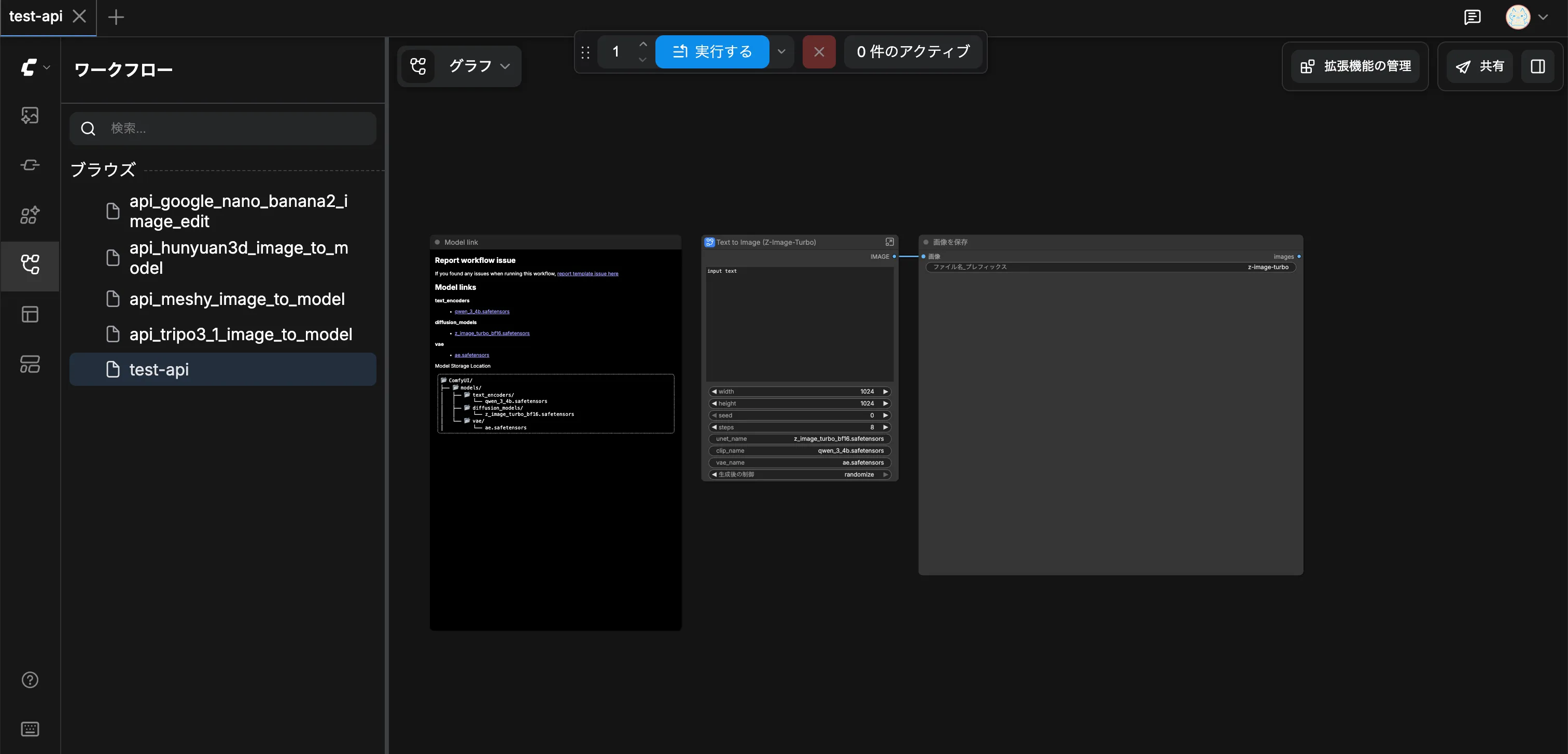Image resolution: width=1568 pixels, height=754 pixels.
Task: Open the model library sidebar icon
Action: click(30, 215)
